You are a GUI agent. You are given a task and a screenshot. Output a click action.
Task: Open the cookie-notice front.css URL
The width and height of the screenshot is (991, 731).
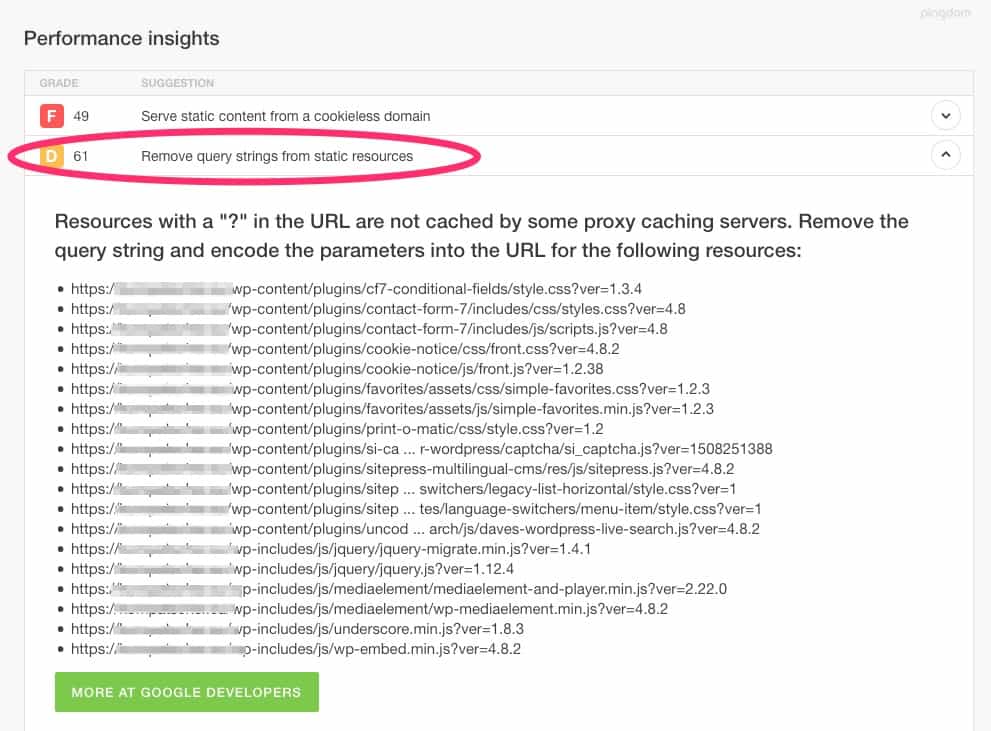[x=345, y=349]
